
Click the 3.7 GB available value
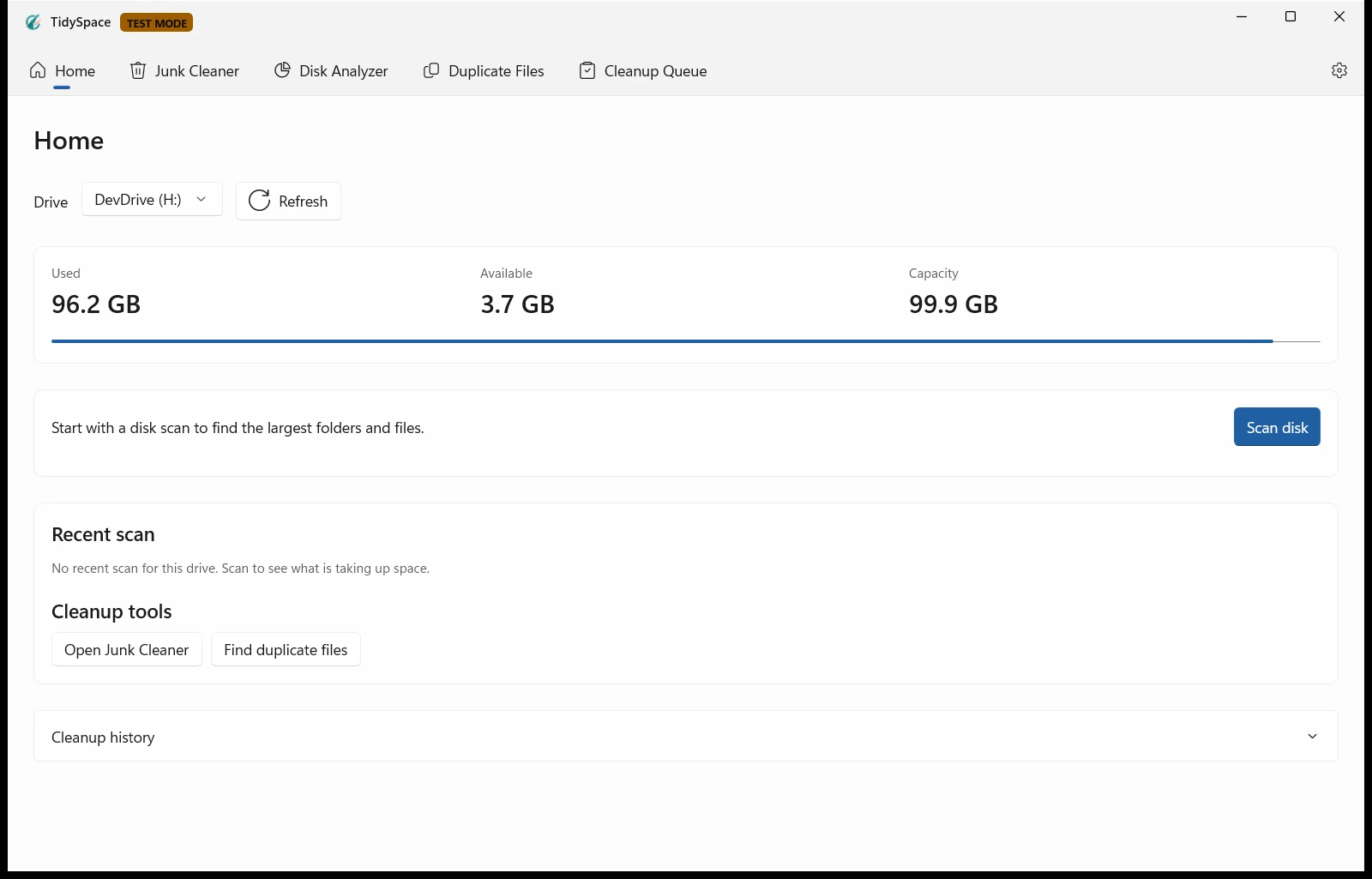tap(517, 304)
